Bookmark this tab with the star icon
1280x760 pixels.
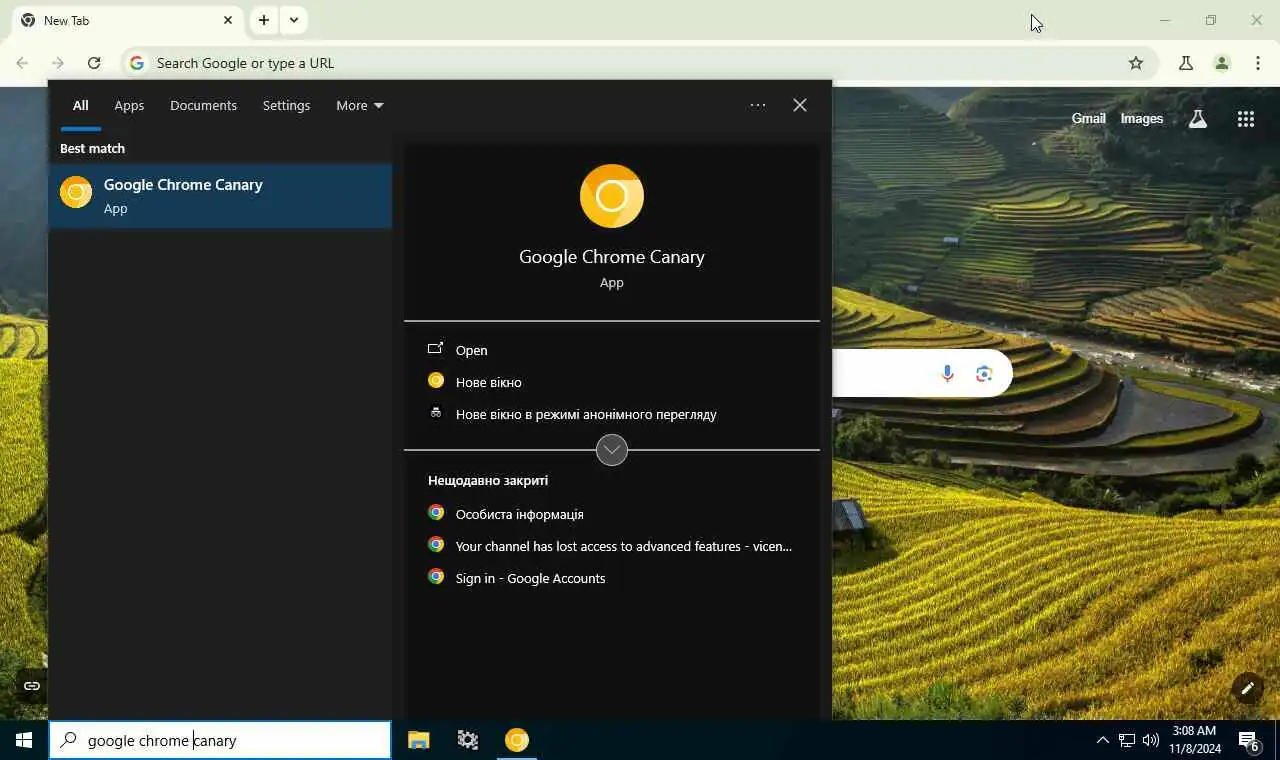[x=1136, y=63]
